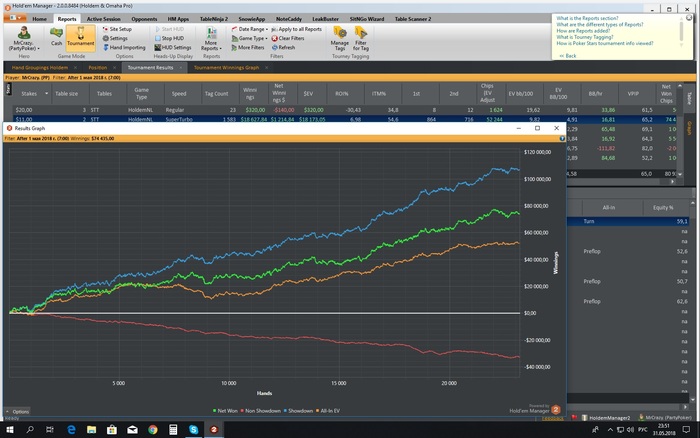The width and height of the screenshot is (700, 438).
Task: Toggle All-In EV legend series
Action: coord(328,411)
